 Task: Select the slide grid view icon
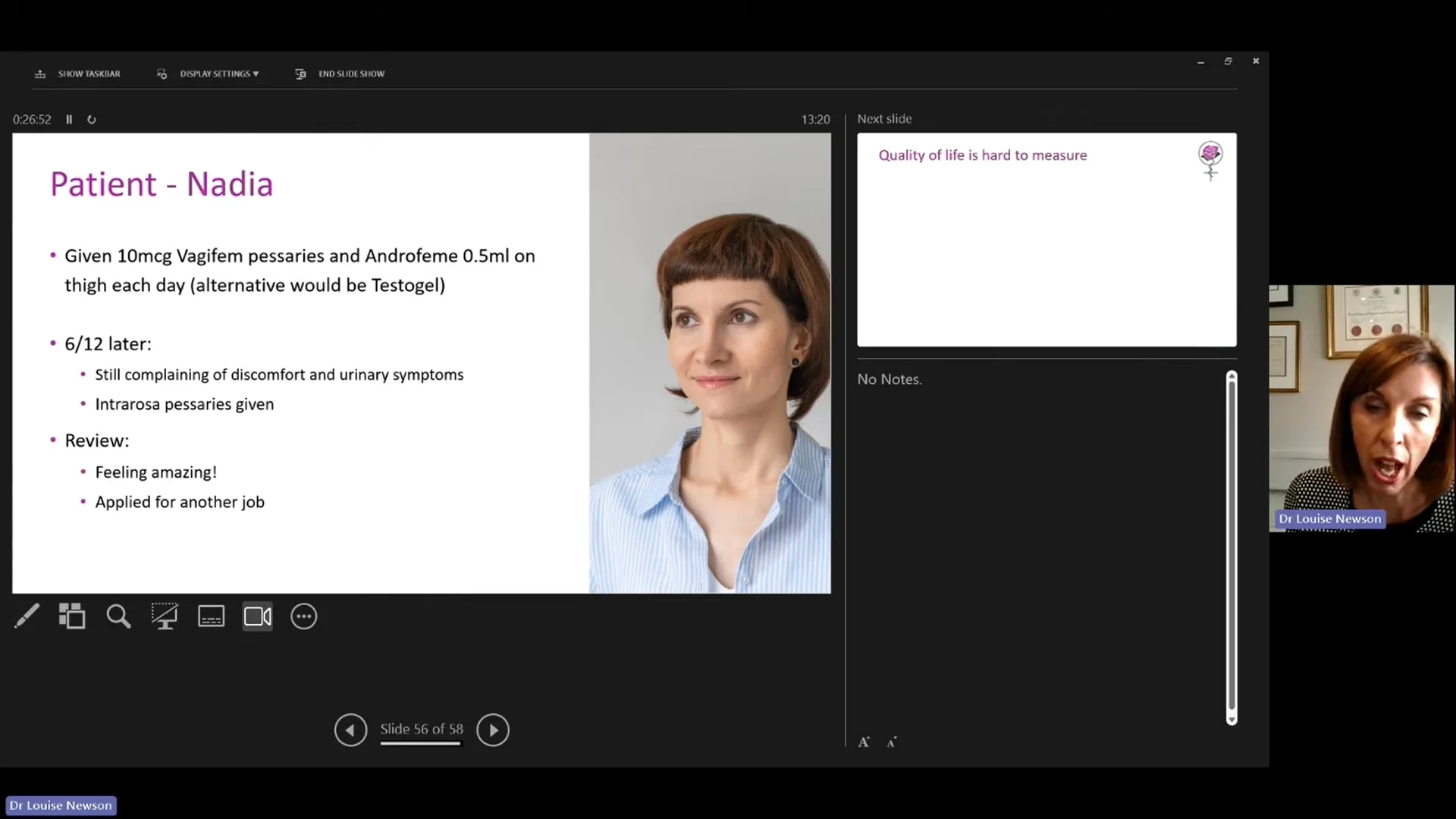[x=72, y=616]
